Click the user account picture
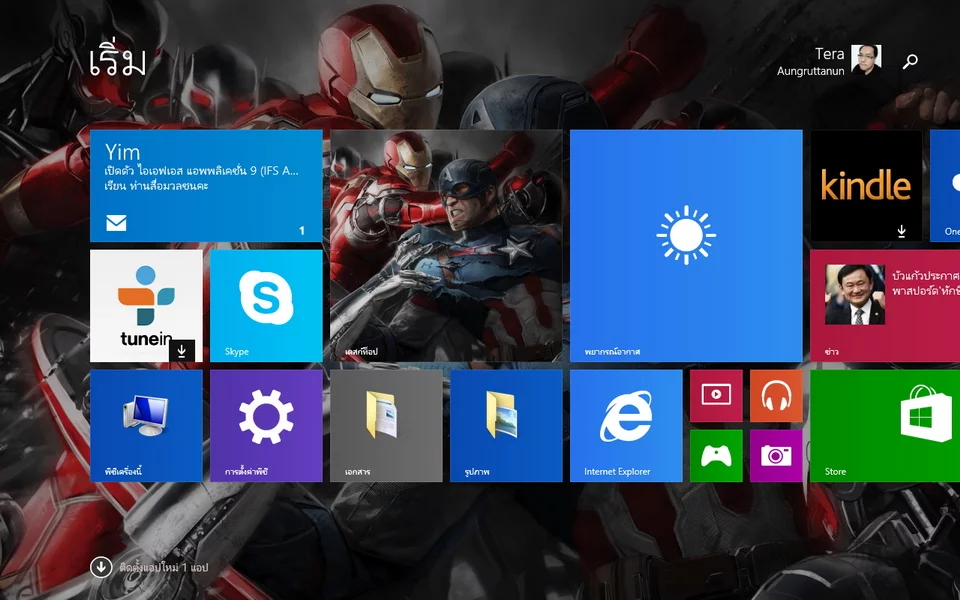The height and width of the screenshot is (600, 960). pyautogui.click(x=866, y=60)
